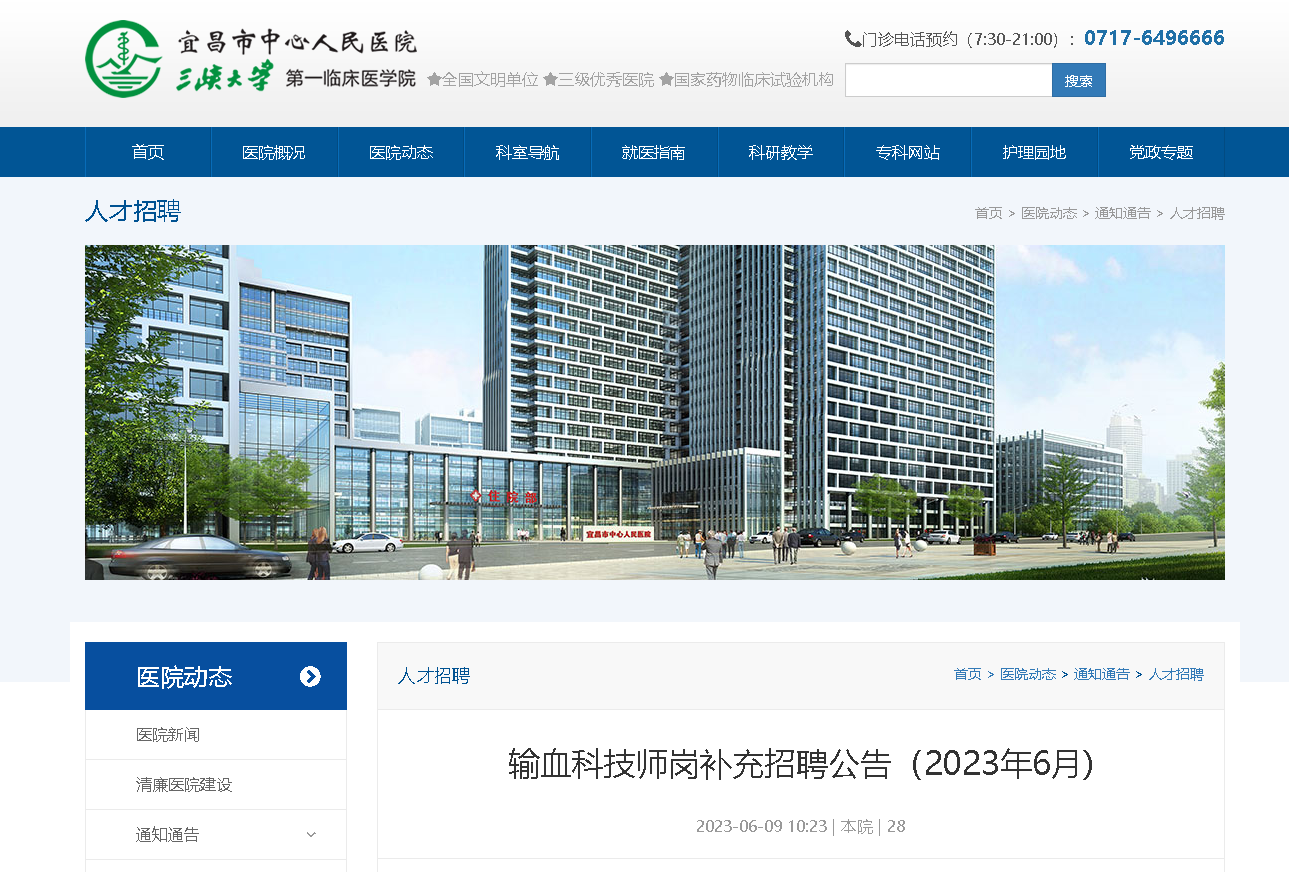Screen dimensions: 1289x872
Task: Click the 三峡大学 green calligraphy logo
Action: pyautogui.click(x=225, y=78)
